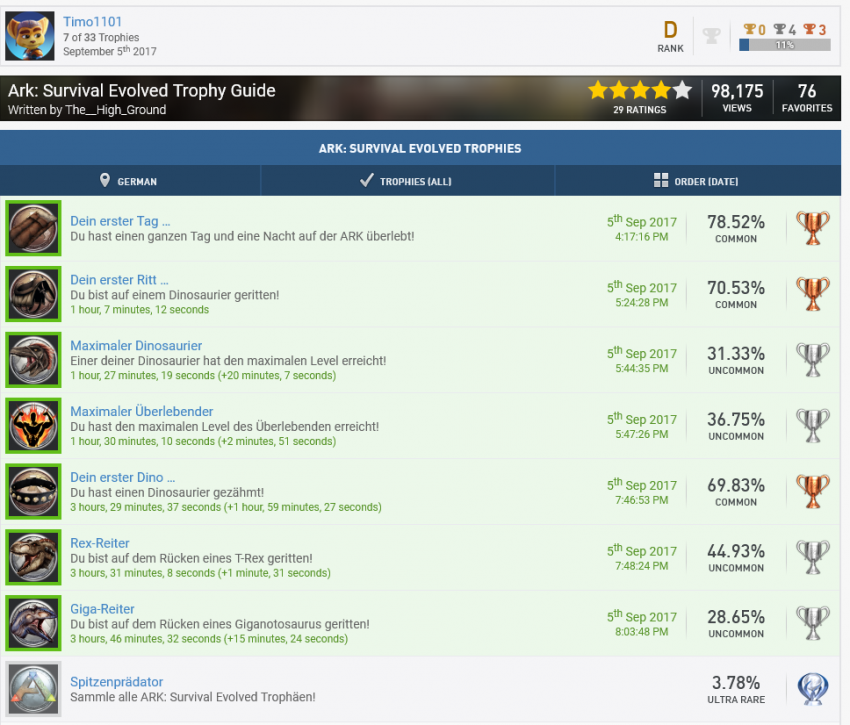Image resolution: width=850 pixels, height=725 pixels.
Task: Open the Maximaler Dinosaurier trophy link
Action: (136, 346)
